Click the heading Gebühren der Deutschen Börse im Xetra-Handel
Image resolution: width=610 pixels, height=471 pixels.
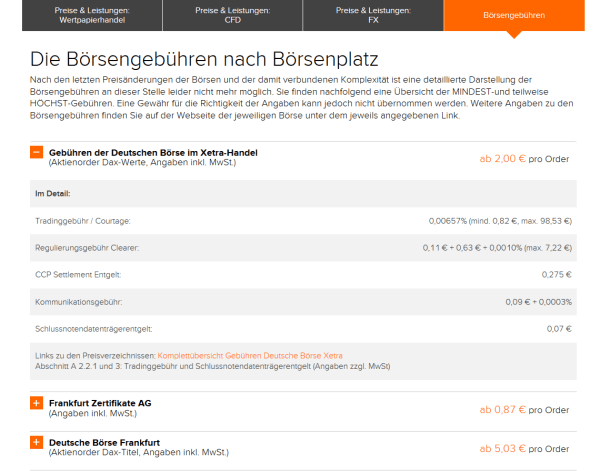(x=153, y=152)
